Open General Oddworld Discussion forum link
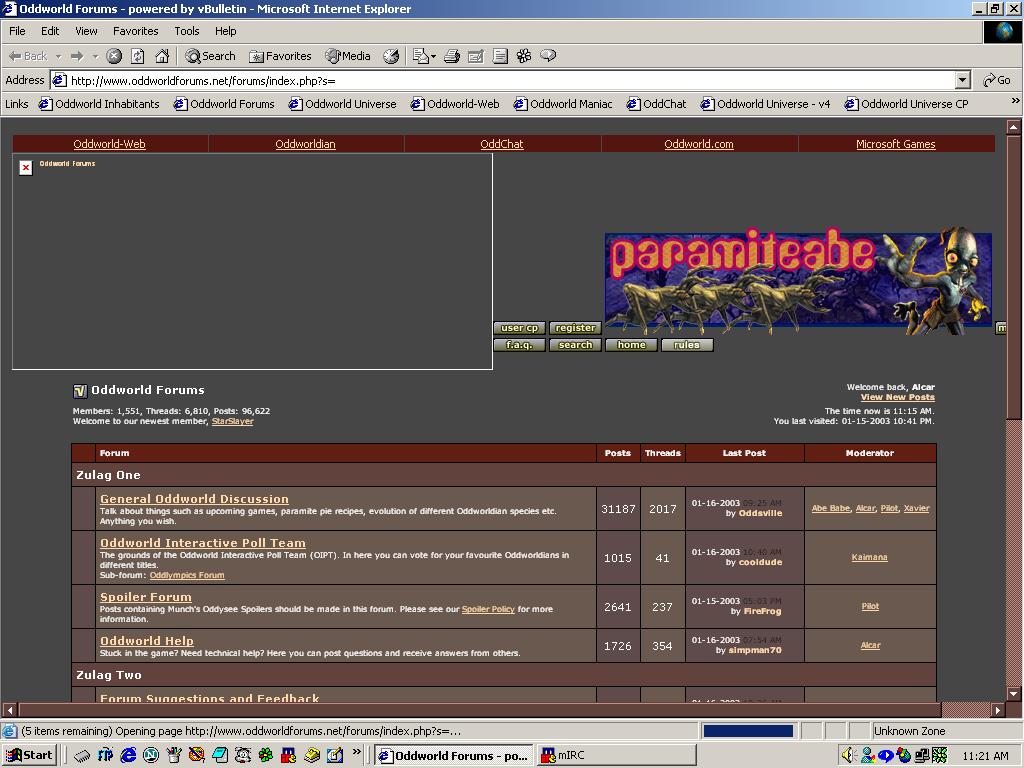The image size is (1024, 768). [x=194, y=499]
